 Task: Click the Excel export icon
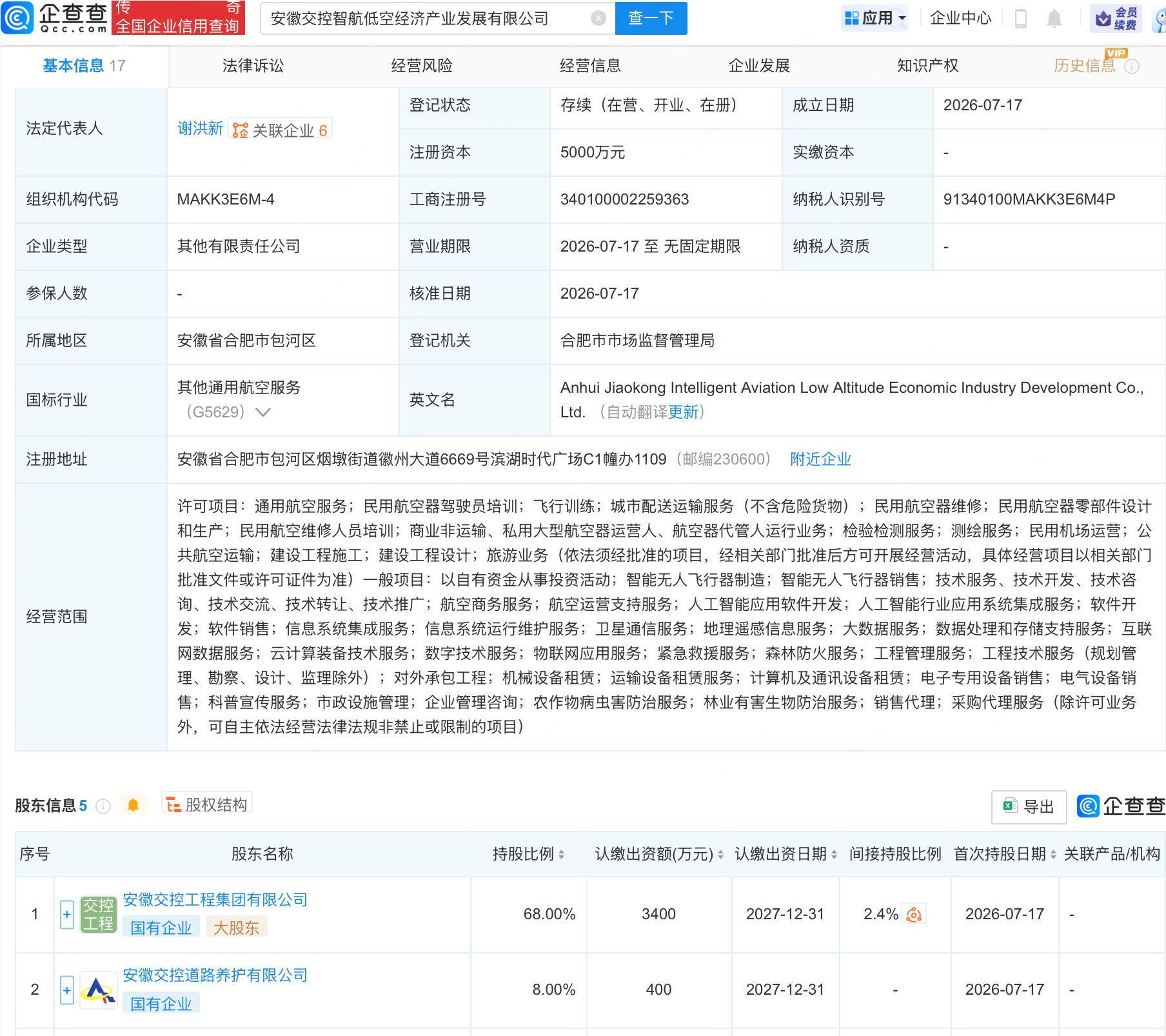coord(1010,806)
